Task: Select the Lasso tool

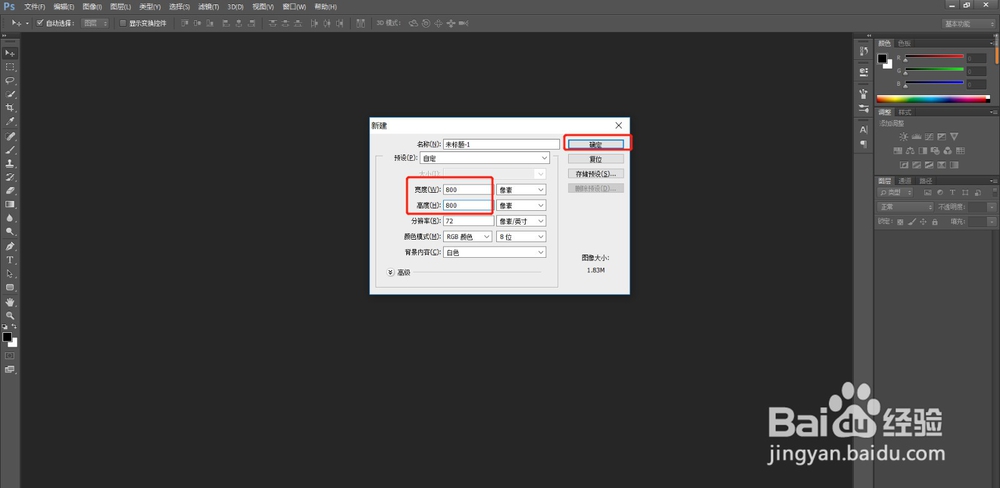Action: click(10, 80)
